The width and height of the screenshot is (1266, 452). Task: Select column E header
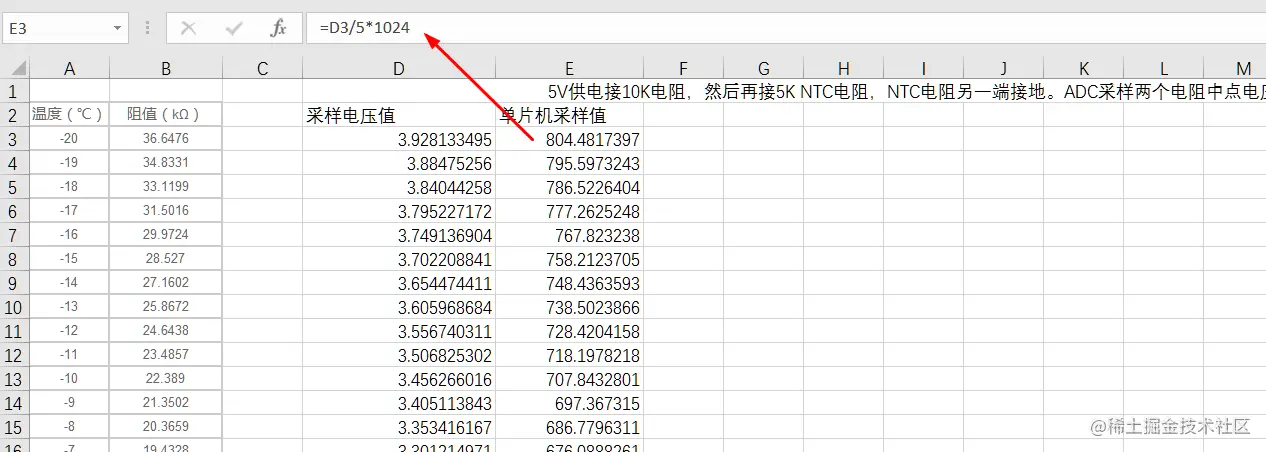coord(569,68)
